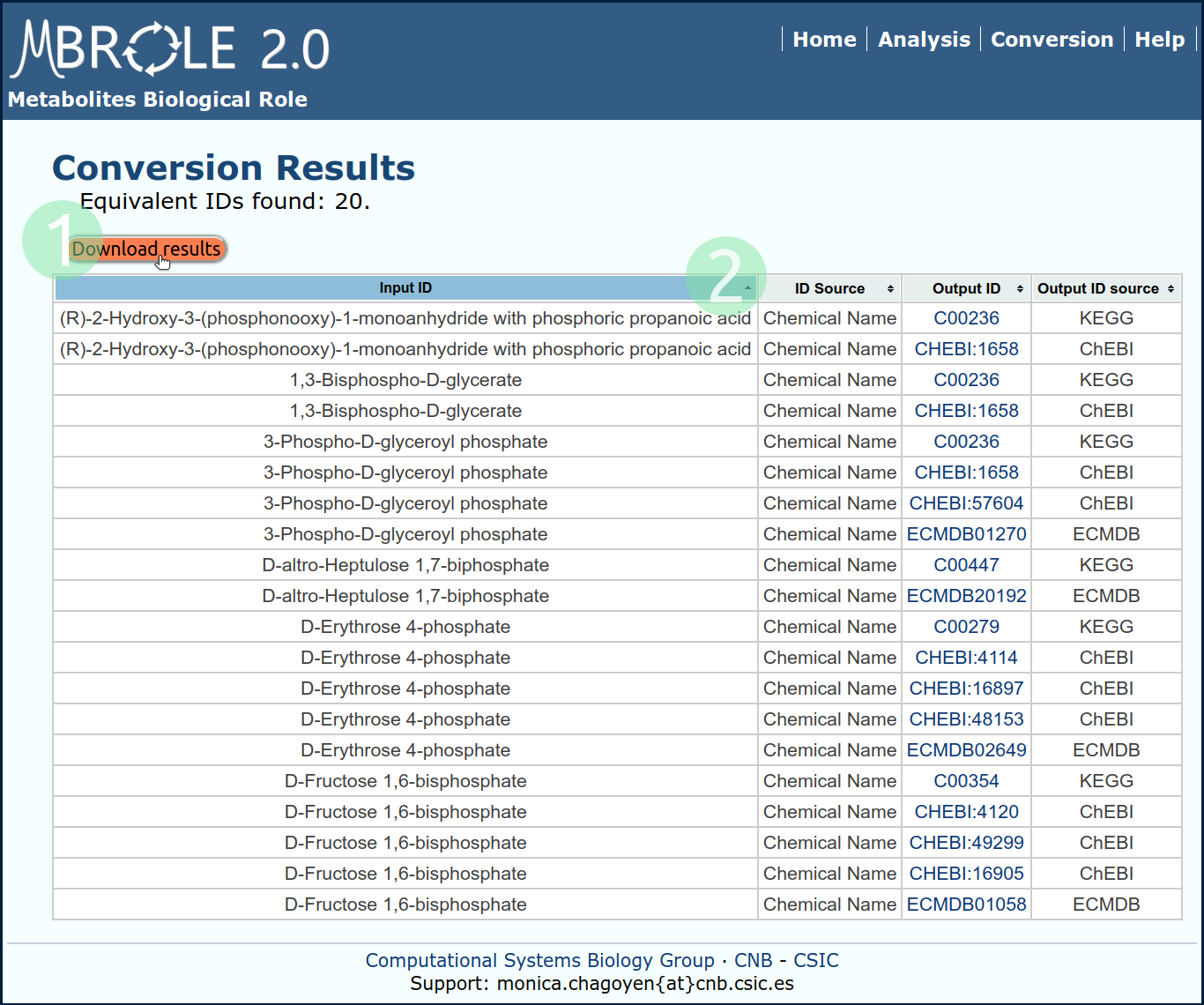Open the CHEBI:57604 link
The width and height of the screenshot is (1204, 1005).
point(966,503)
